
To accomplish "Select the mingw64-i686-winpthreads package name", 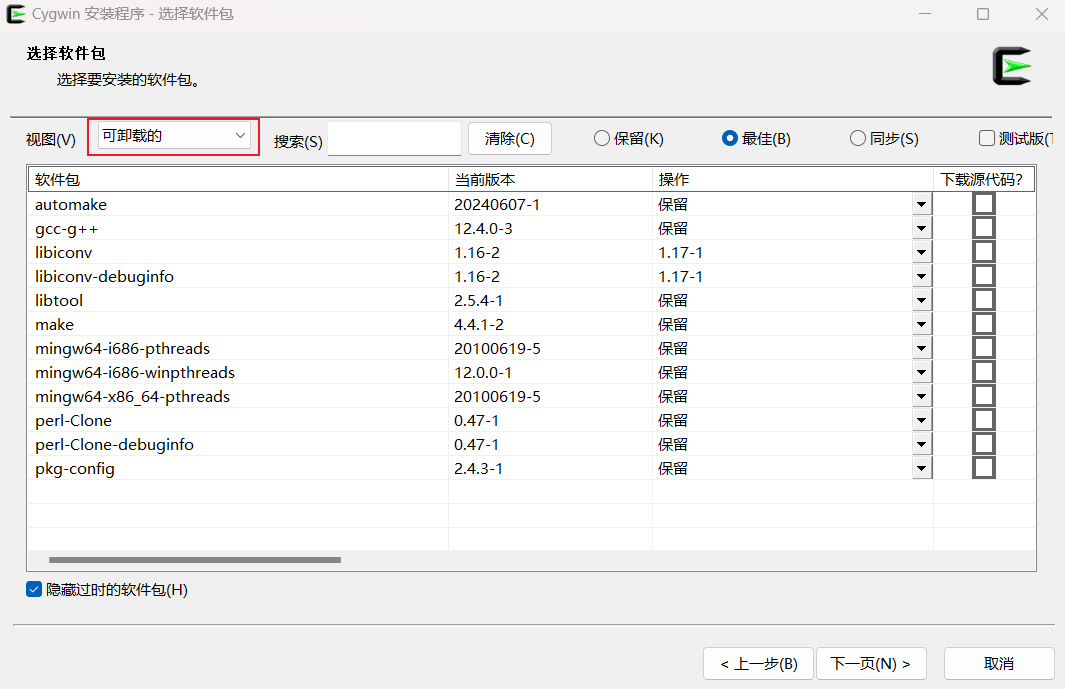I will click(x=134, y=372).
